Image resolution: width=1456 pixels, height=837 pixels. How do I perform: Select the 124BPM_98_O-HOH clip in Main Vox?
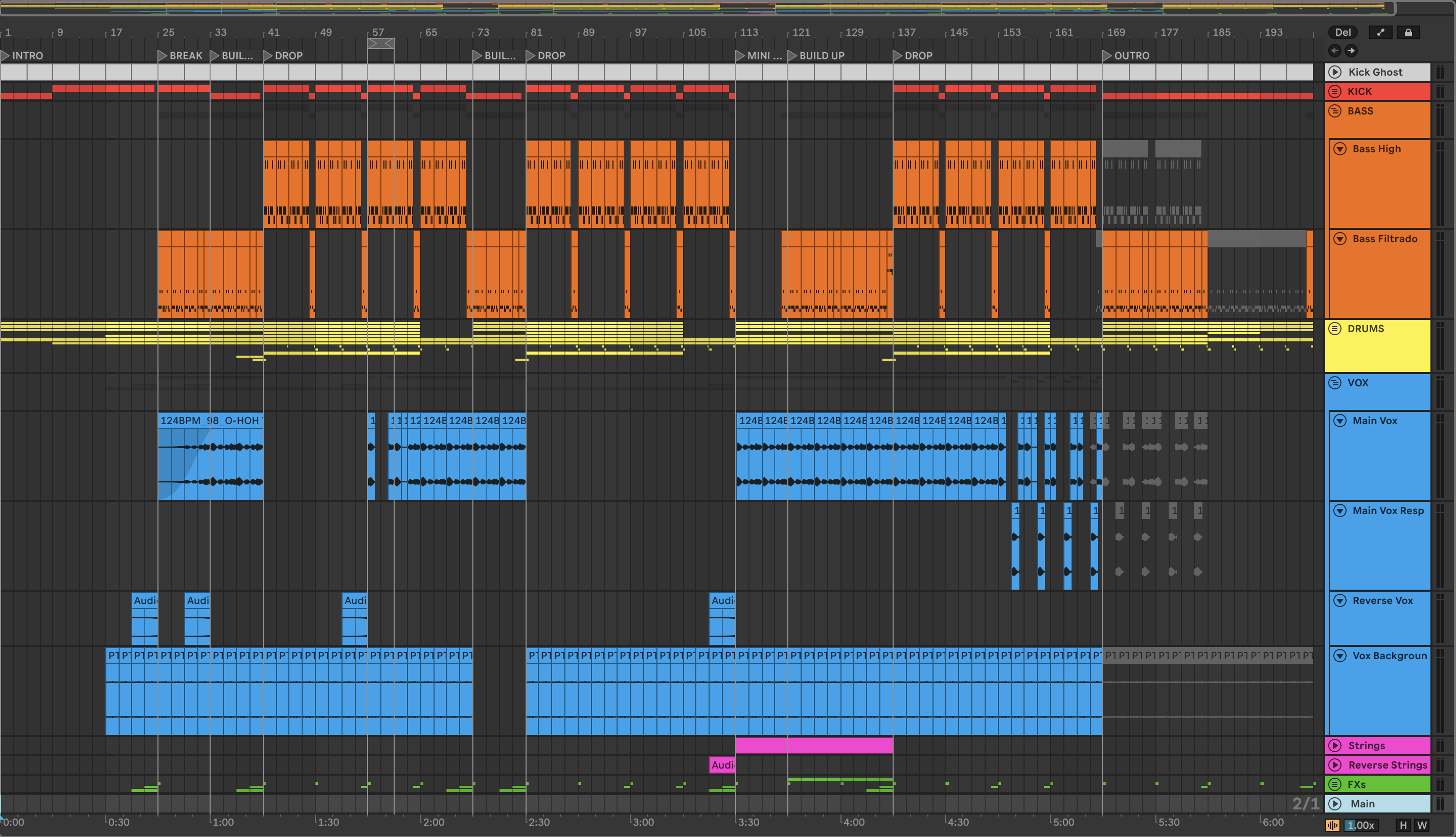(x=211, y=456)
